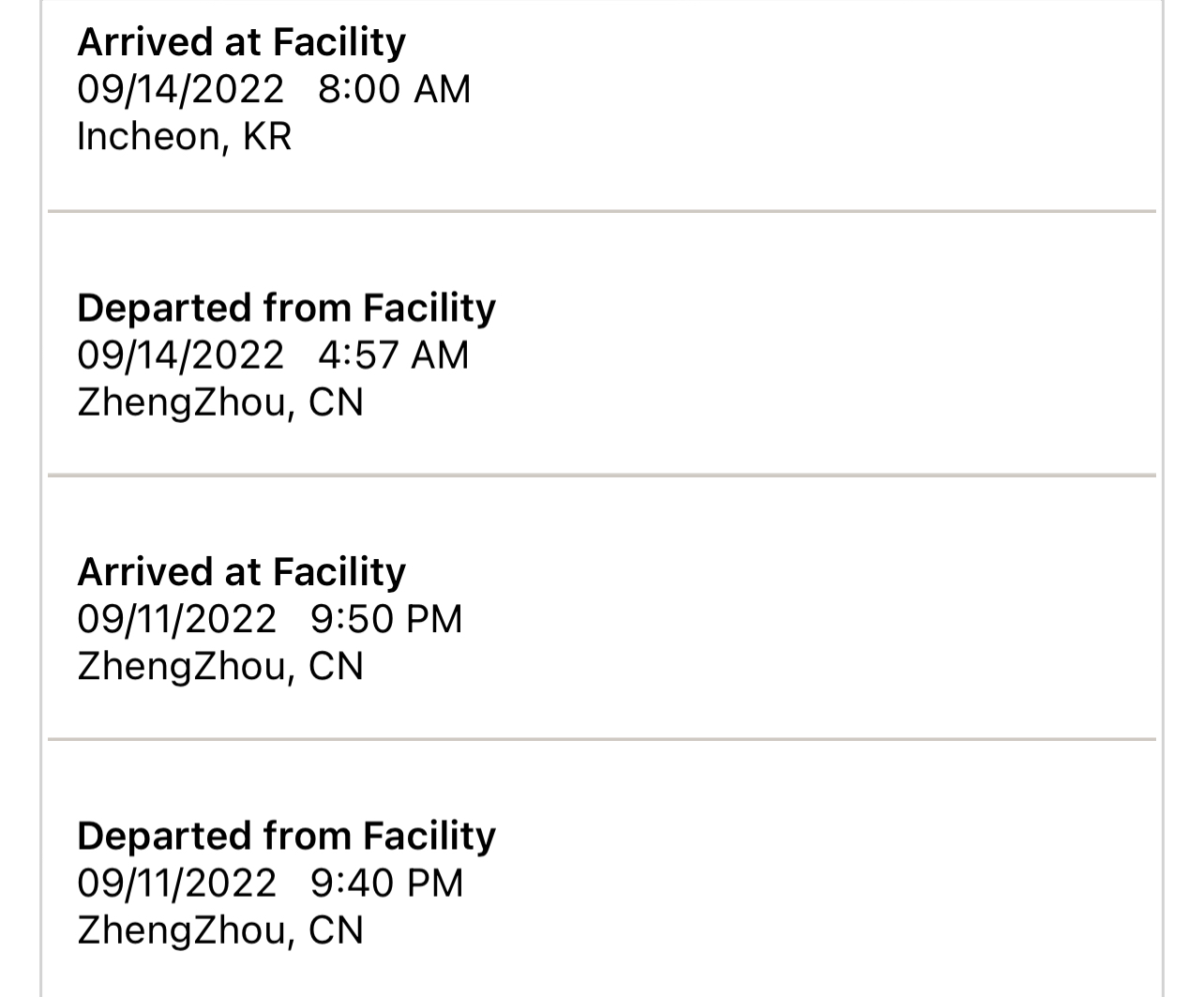
Task: Click the divider line below Incheon, KR
Action: 602,212
